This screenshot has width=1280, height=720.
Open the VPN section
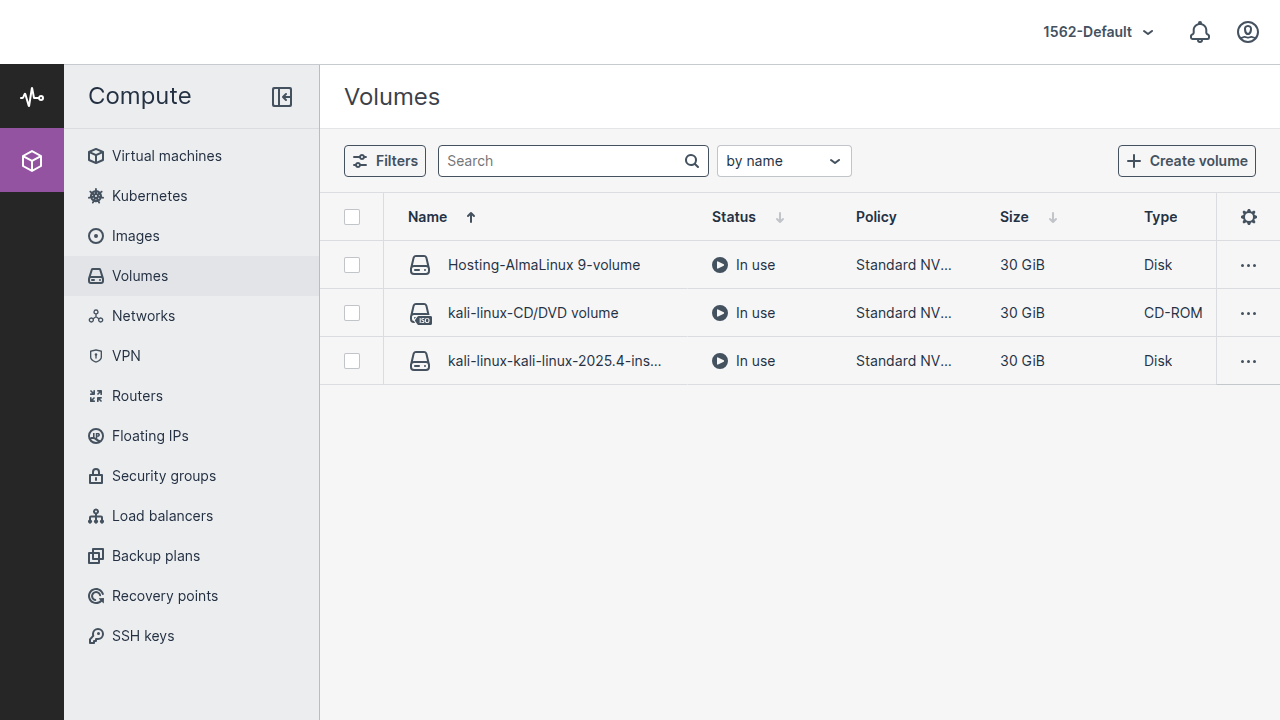pos(192,356)
